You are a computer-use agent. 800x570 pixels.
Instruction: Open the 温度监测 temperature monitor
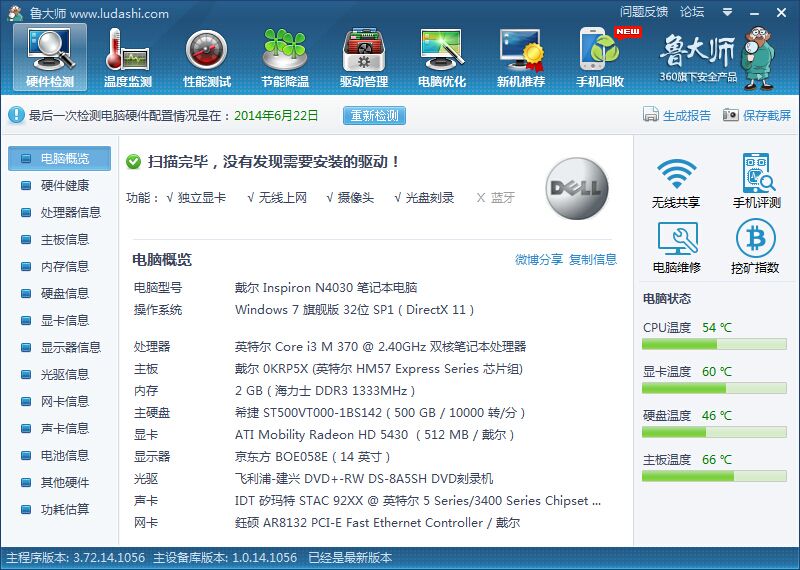click(128, 57)
